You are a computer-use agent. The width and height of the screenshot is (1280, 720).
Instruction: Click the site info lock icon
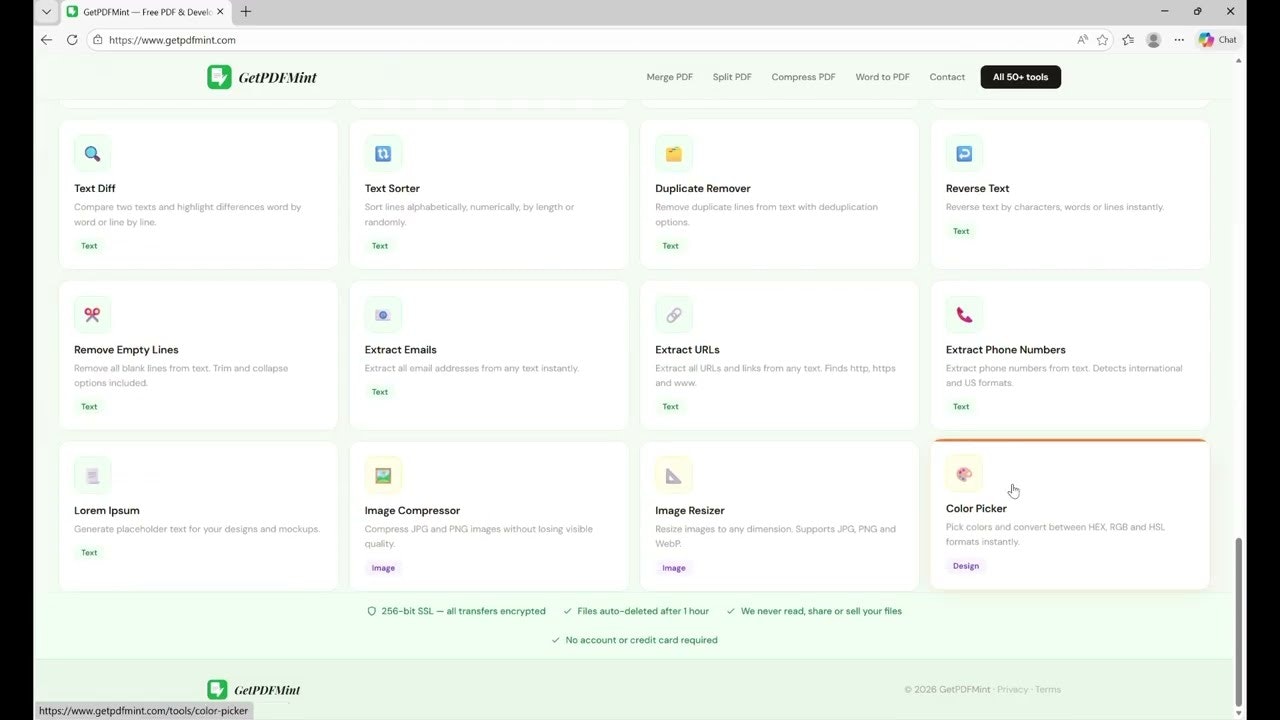coord(97,40)
